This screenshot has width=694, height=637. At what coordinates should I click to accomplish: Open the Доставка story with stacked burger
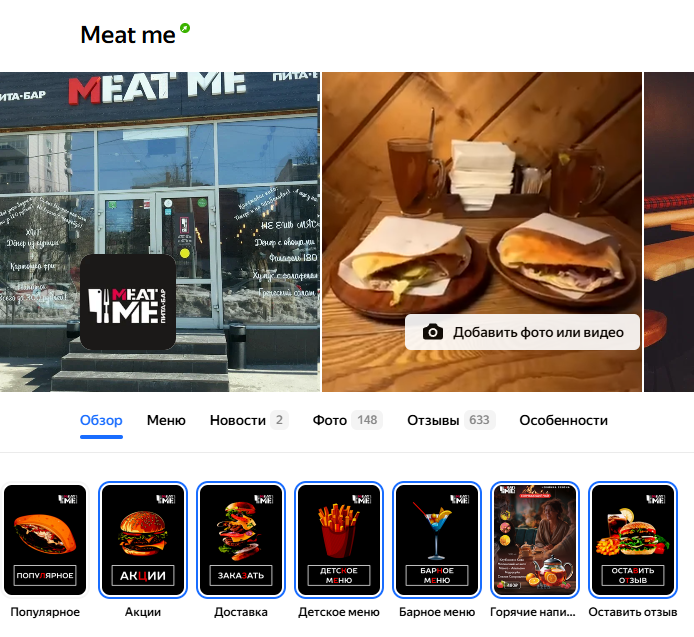(241, 540)
